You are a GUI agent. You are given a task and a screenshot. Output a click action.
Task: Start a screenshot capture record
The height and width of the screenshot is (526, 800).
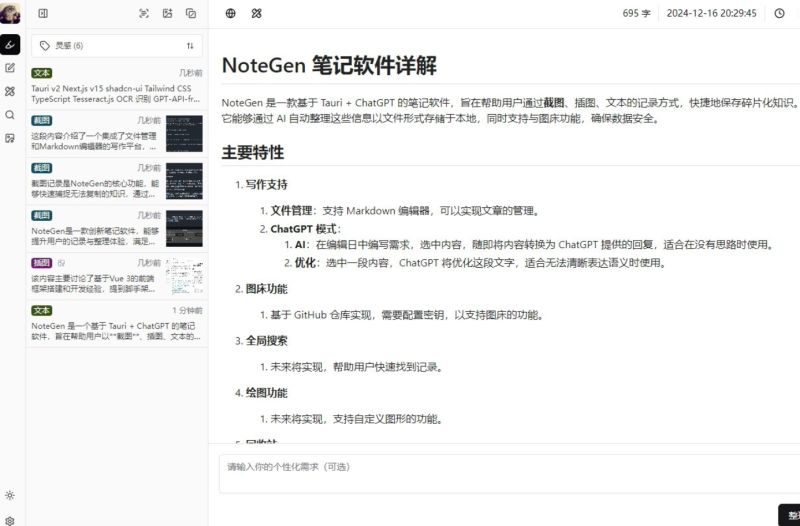point(144,13)
